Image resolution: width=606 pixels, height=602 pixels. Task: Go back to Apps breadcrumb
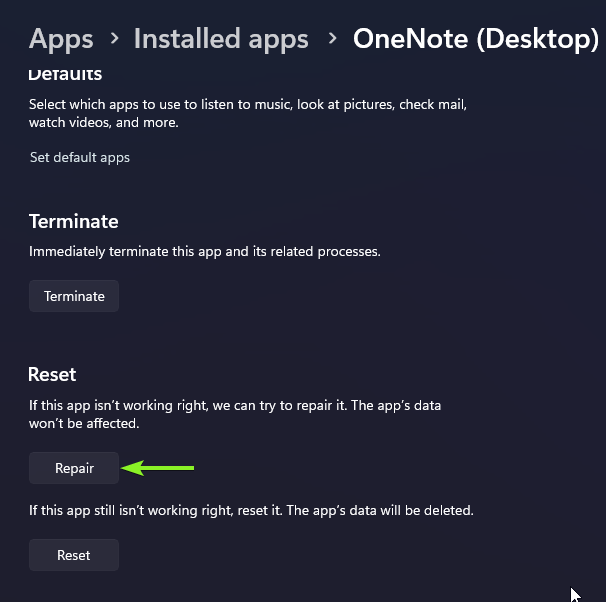pyautogui.click(x=61, y=39)
